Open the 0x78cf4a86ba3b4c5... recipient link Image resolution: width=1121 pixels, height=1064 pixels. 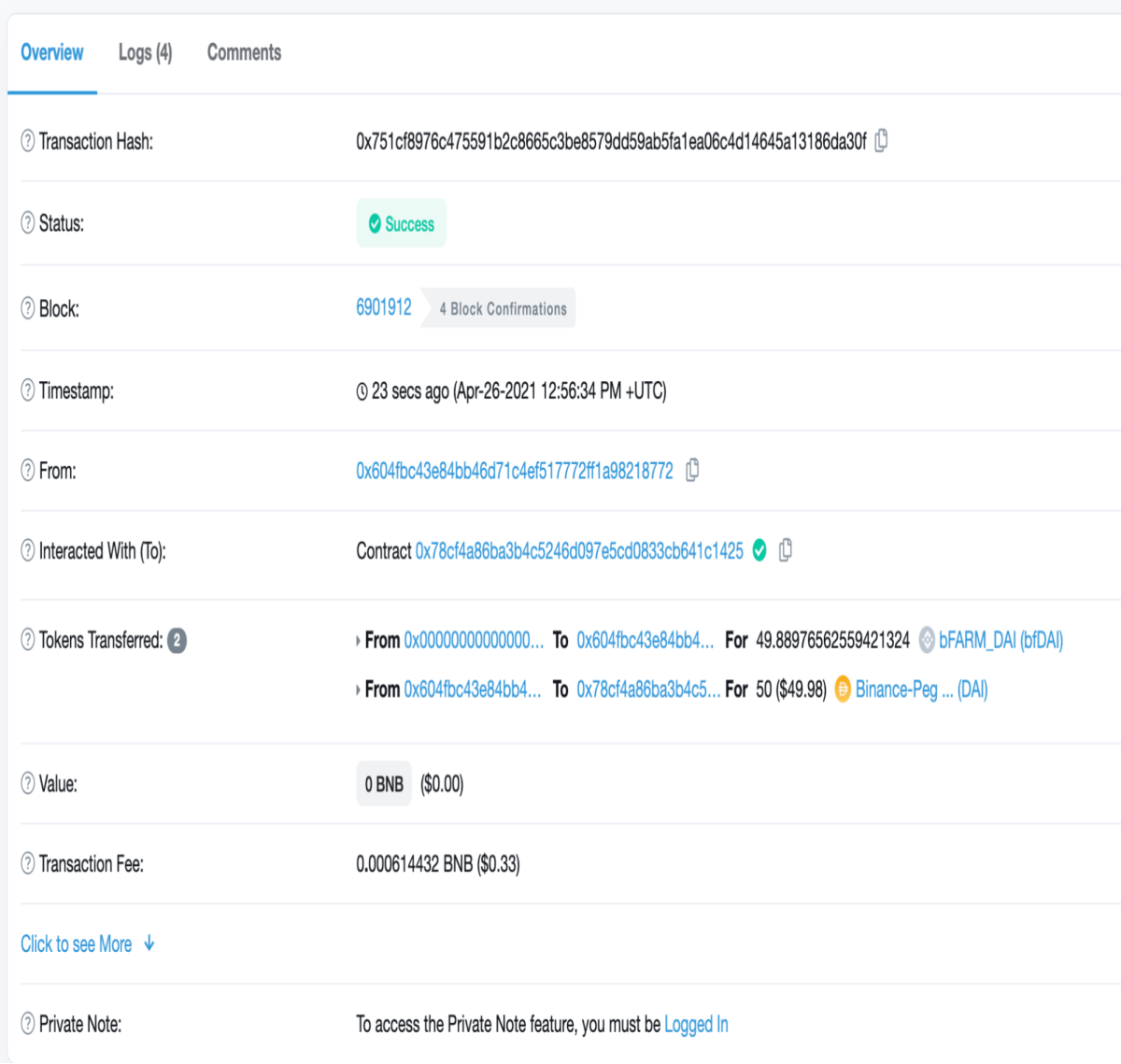coord(648,689)
